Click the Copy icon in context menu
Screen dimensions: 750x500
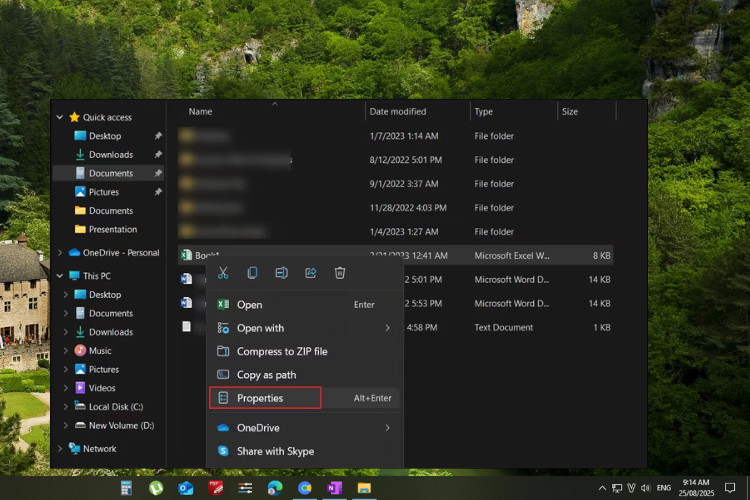[252, 273]
